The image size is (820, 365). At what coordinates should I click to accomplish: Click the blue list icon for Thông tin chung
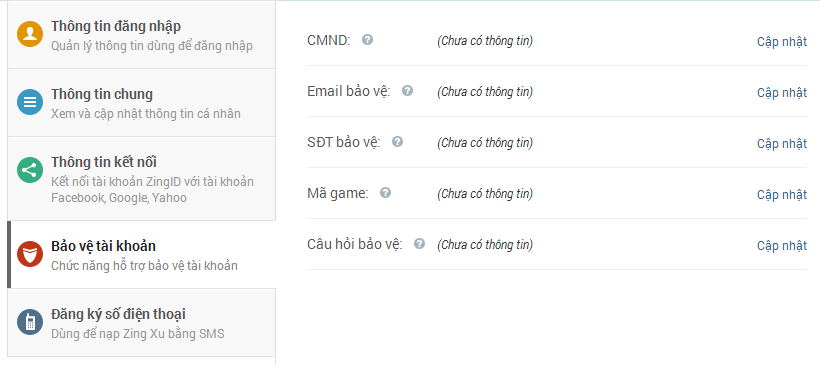click(x=30, y=102)
